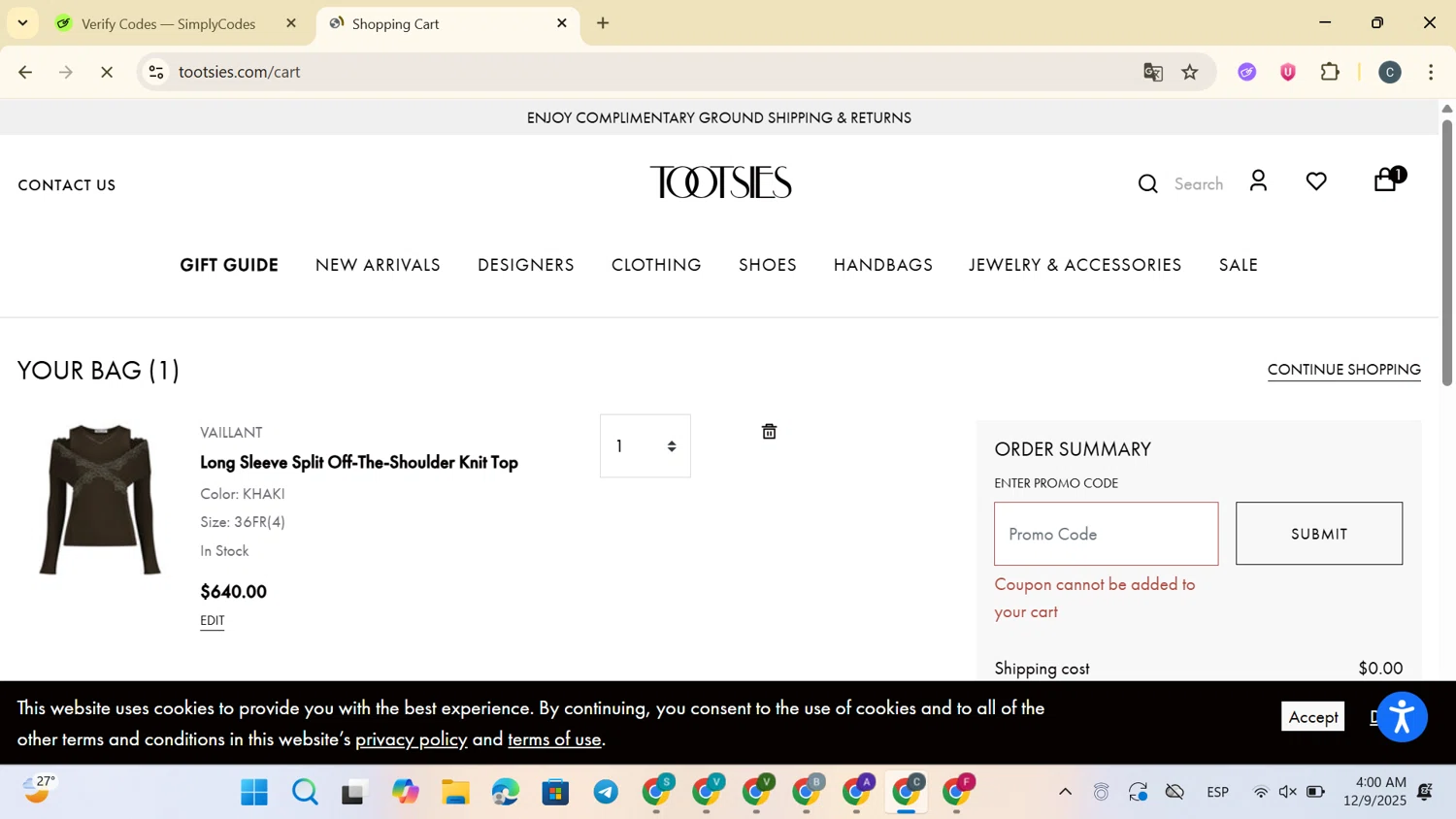
Task: Click the purple extension icon in toolbar
Action: 1247,72
